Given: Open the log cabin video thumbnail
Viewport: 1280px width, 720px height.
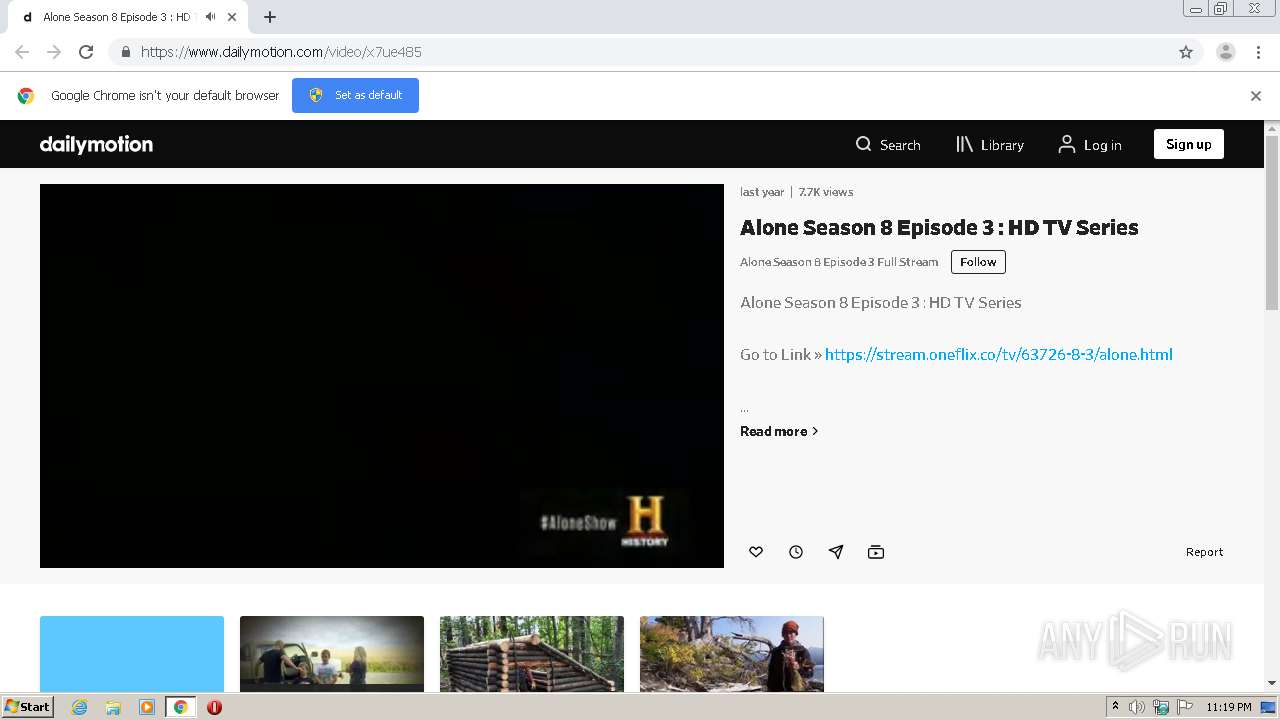Looking at the screenshot, I should pyautogui.click(x=532, y=654).
